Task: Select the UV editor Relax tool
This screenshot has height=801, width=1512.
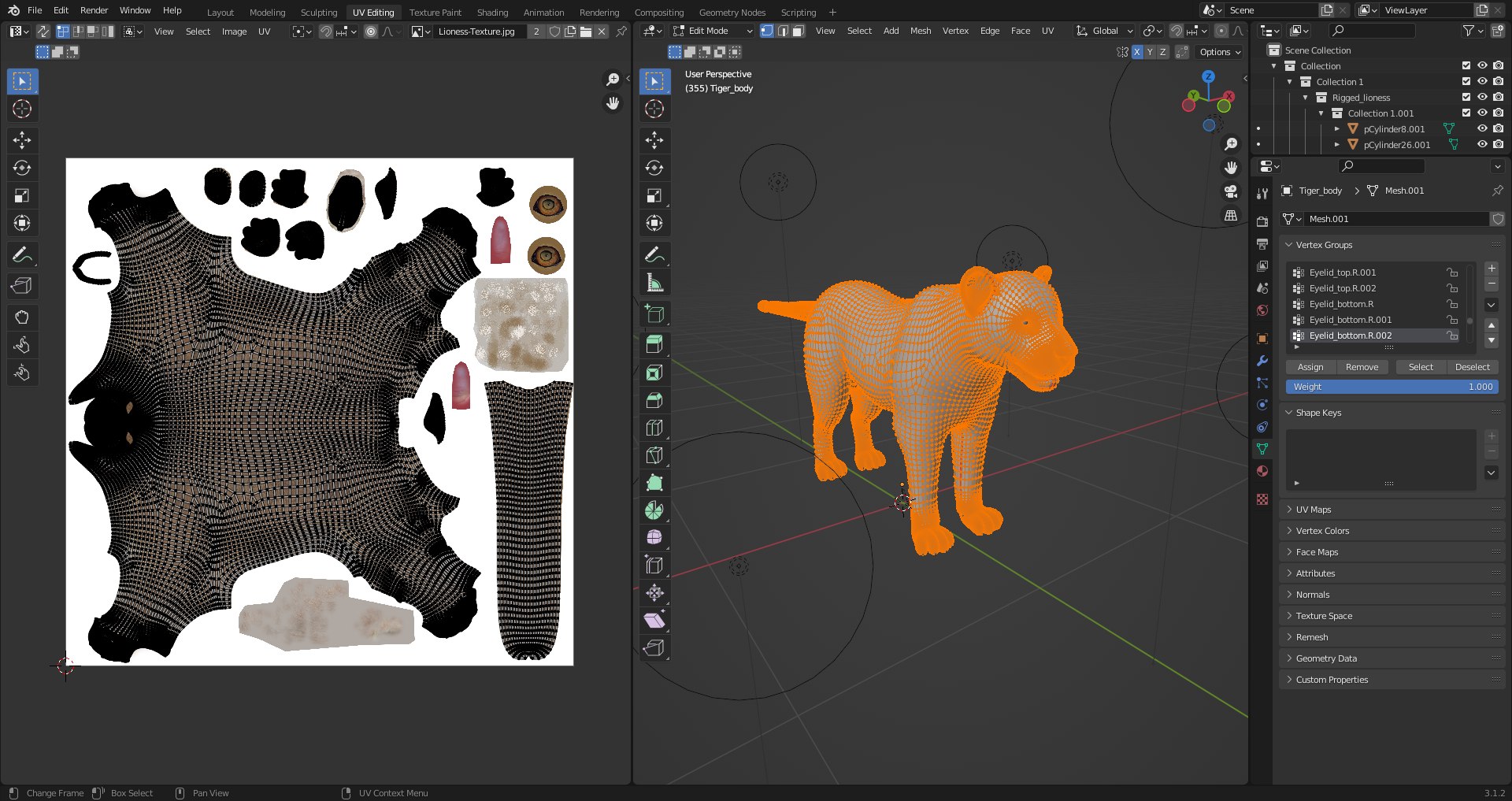Action: [x=22, y=345]
